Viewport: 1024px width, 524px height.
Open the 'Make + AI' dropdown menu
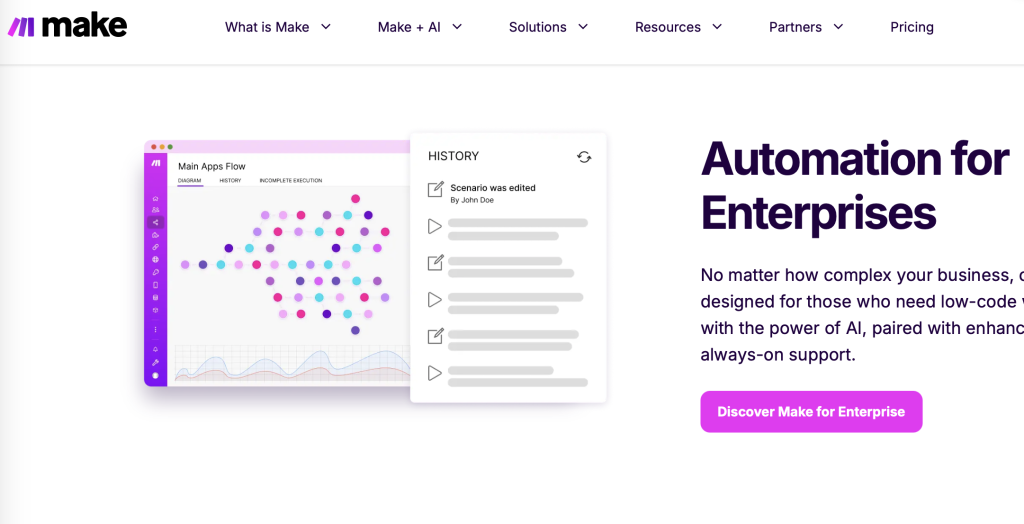pyautogui.click(x=420, y=27)
